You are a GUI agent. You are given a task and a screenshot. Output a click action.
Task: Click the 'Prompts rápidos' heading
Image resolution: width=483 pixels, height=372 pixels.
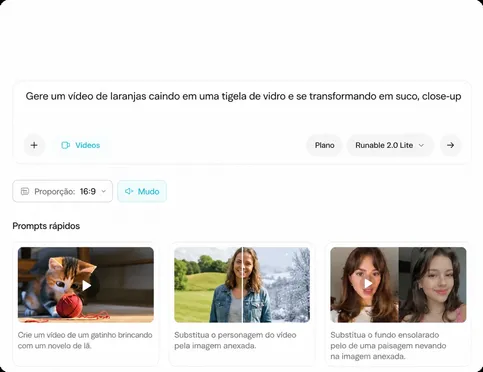click(x=46, y=226)
